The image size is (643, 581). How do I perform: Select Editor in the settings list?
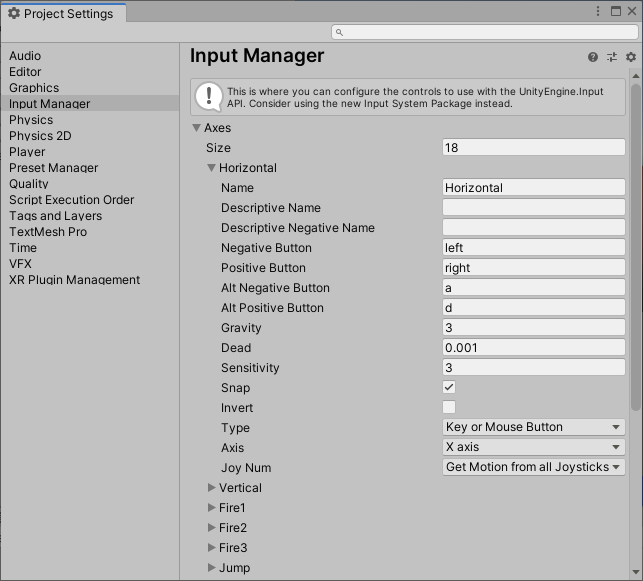point(90,72)
